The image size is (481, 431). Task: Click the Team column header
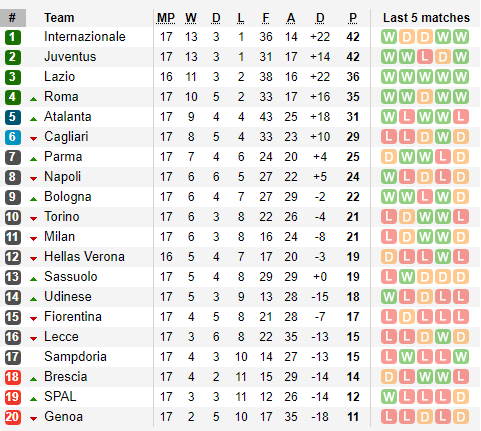click(x=59, y=18)
